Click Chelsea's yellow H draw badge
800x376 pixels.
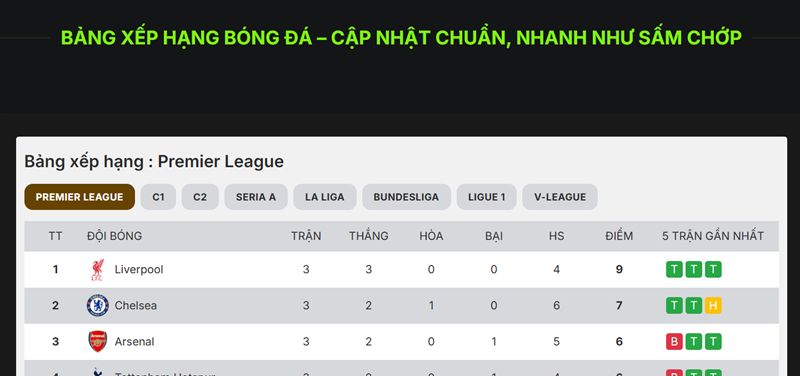pos(713,306)
